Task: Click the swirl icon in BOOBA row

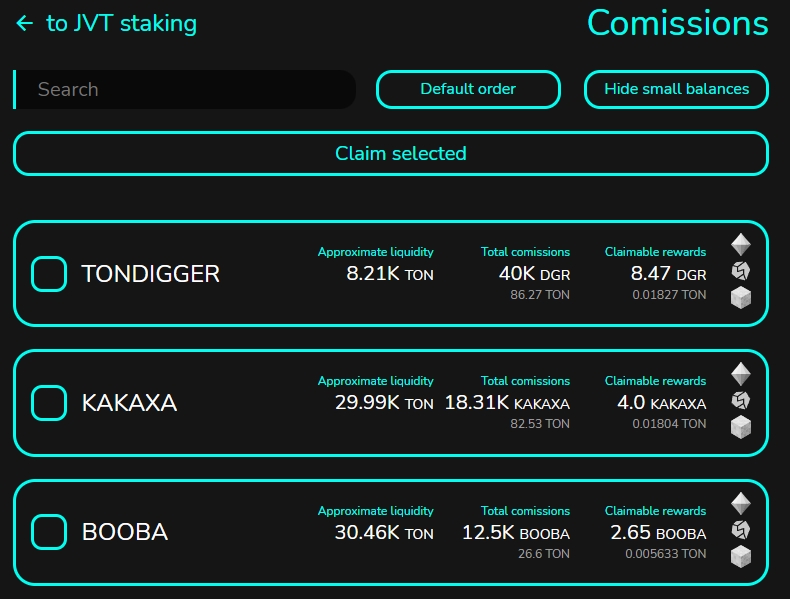Action: click(x=740, y=530)
